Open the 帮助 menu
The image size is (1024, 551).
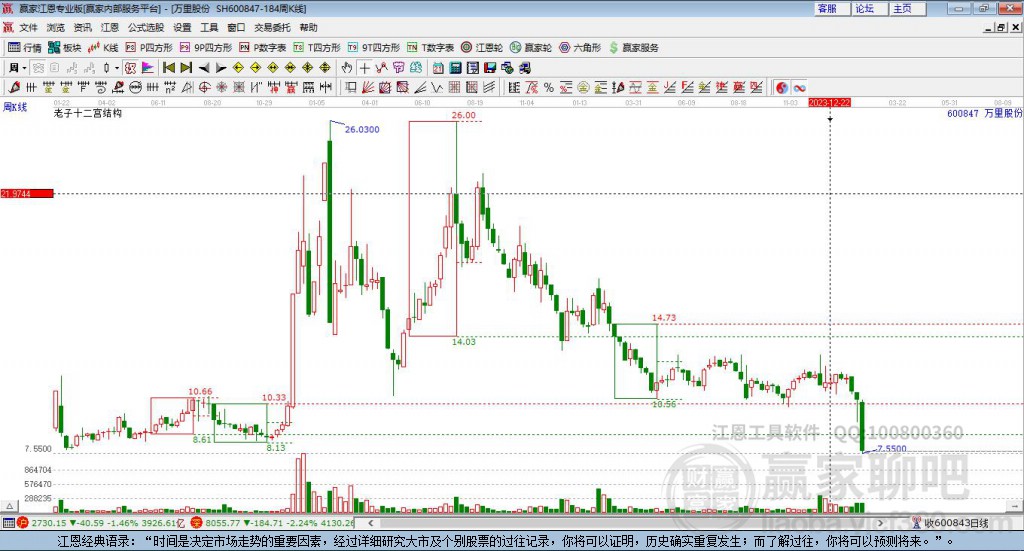coord(308,27)
